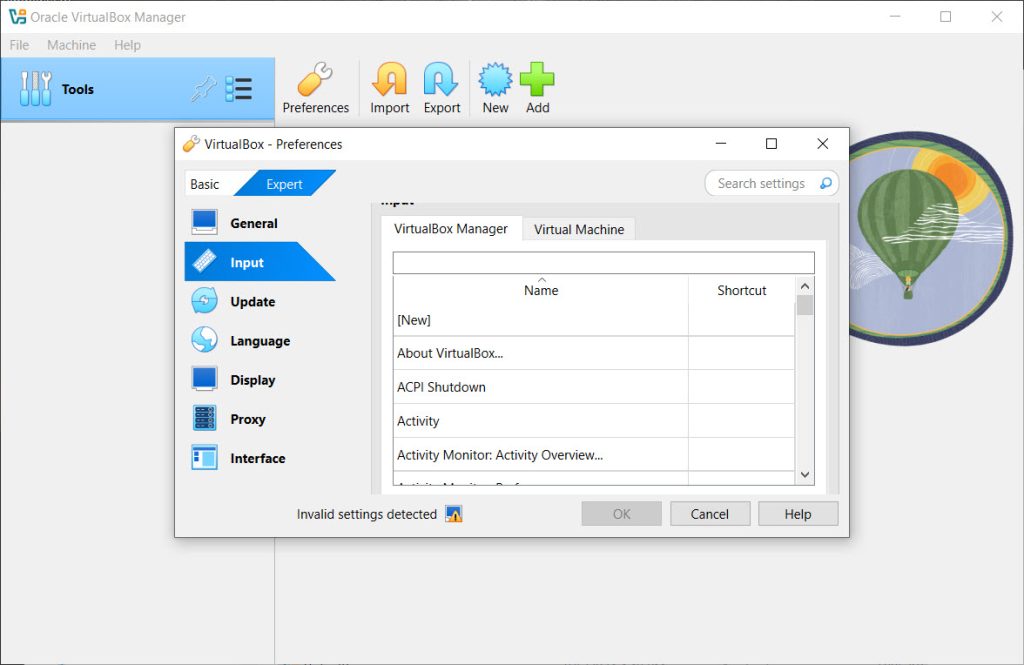Click the Export appliance toolbar icon
This screenshot has width=1024, height=665.
point(441,88)
